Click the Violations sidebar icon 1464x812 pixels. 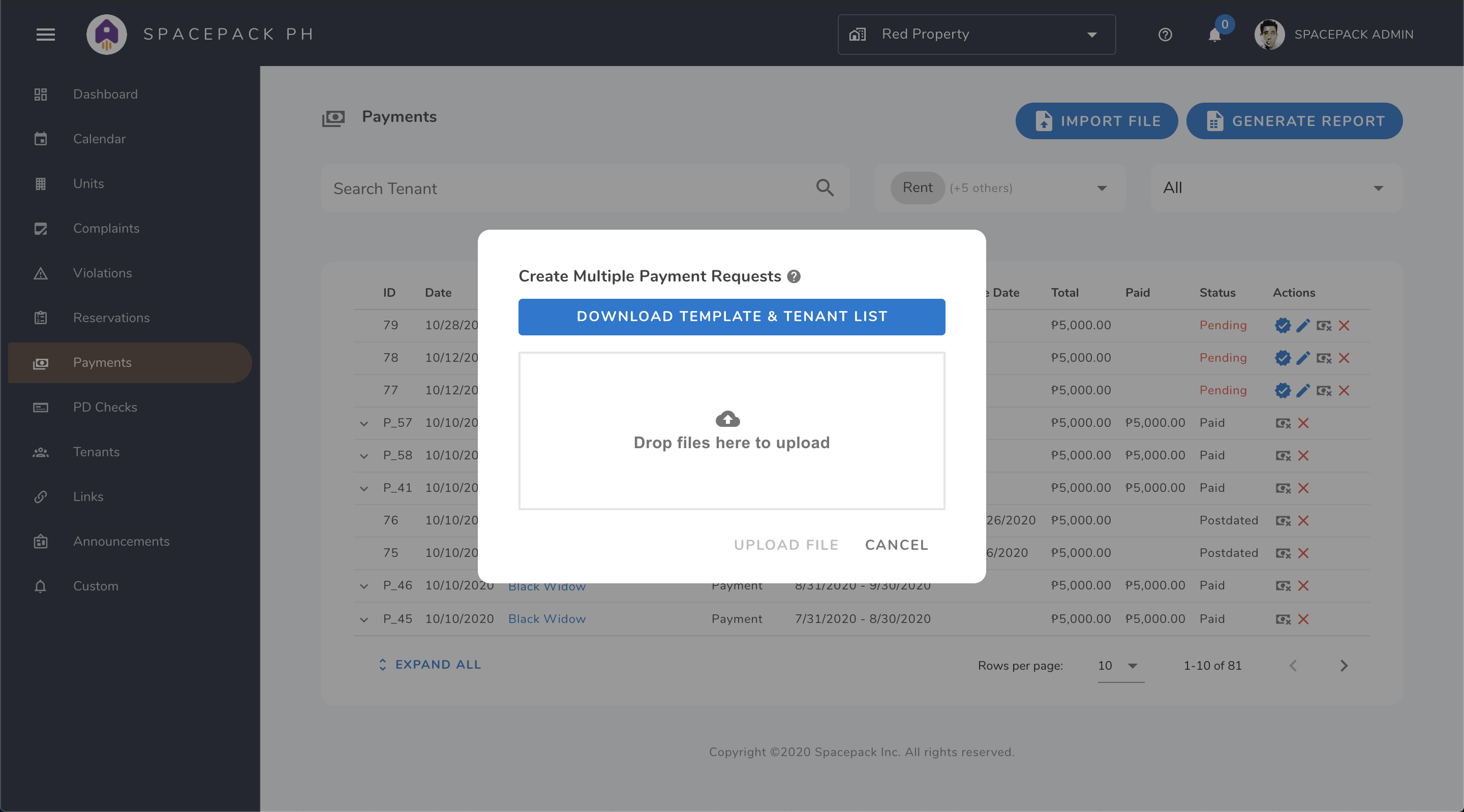pos(40,272)
